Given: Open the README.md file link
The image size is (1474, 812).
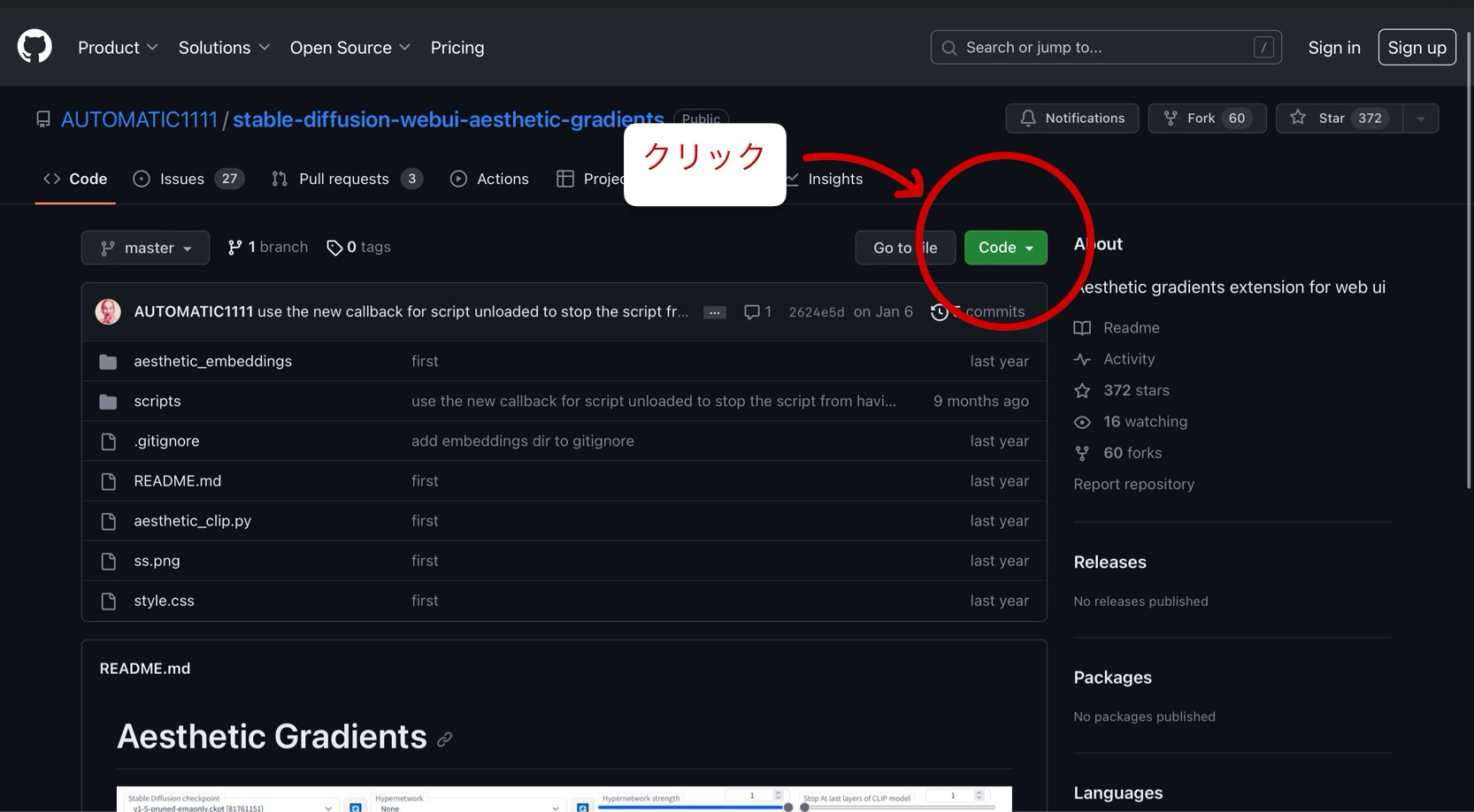Looking at the screenshot, I should pos(177,481).
